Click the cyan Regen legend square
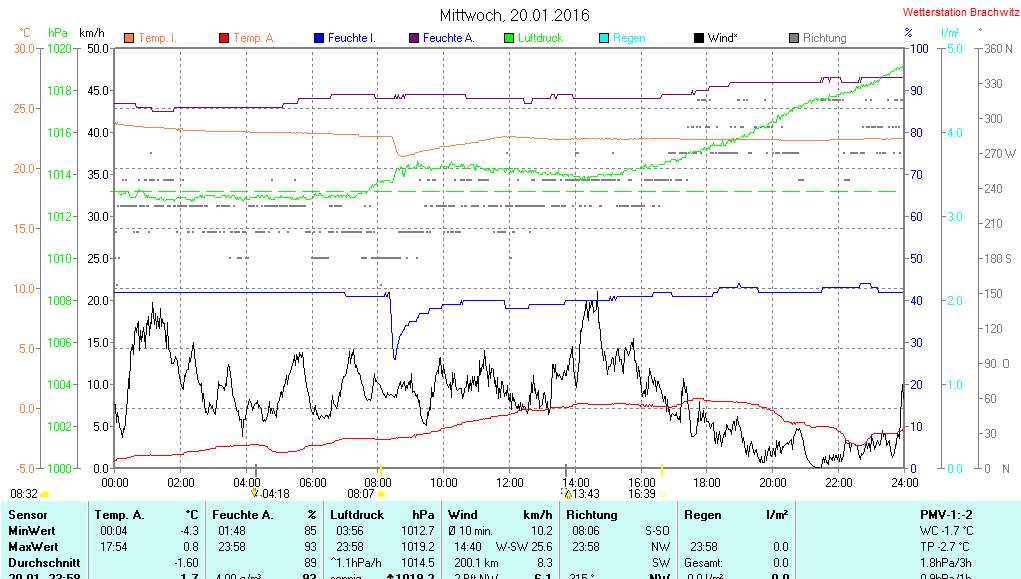This screenshot has width=1021, height=579. [x=604, y=38]
